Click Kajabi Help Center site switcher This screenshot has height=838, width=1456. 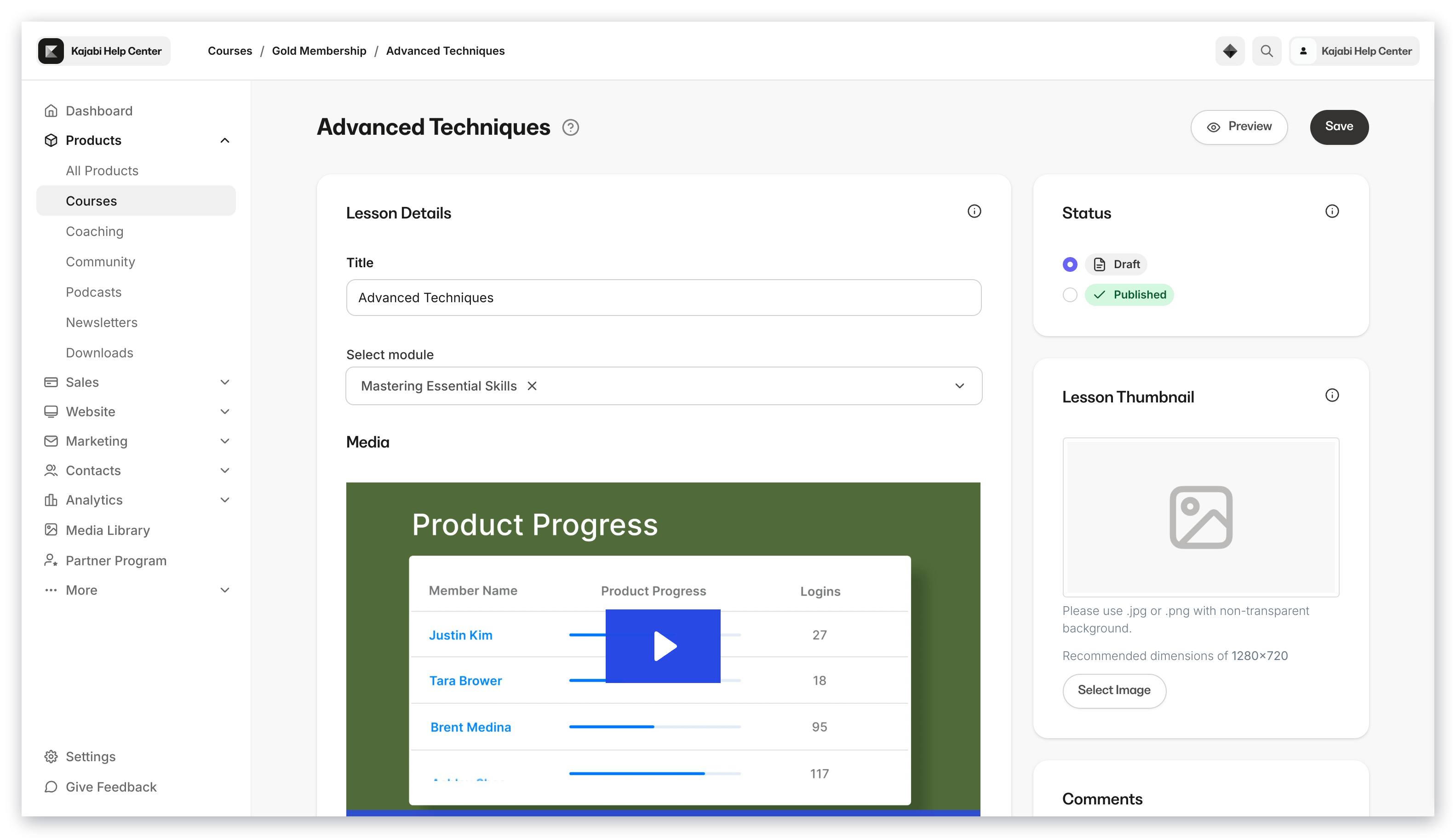pos(103,51)
